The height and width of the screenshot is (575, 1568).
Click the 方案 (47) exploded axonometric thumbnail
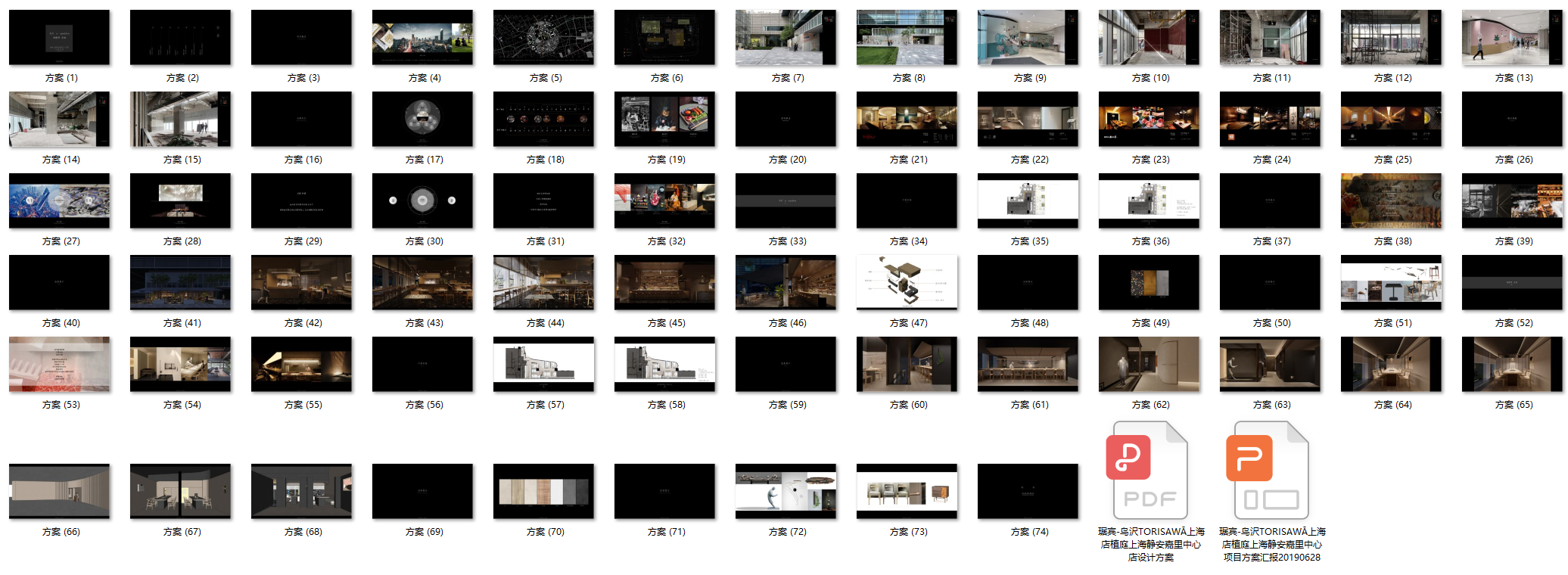click(907, 282)
